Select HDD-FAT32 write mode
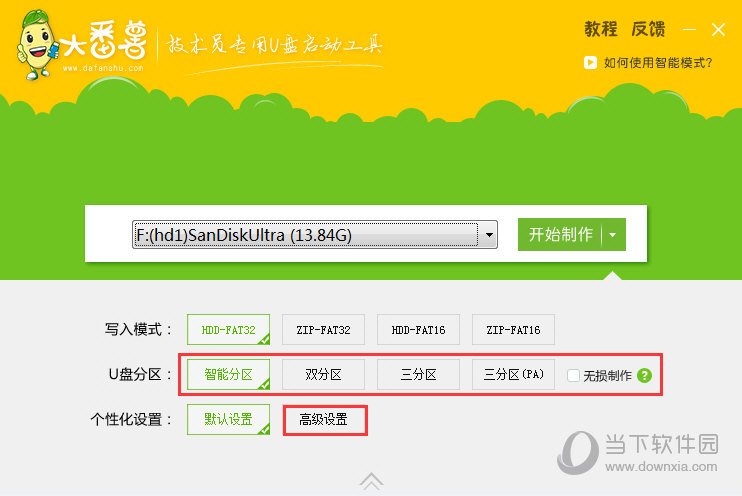 pyautogui.click(x=229, y=329)
